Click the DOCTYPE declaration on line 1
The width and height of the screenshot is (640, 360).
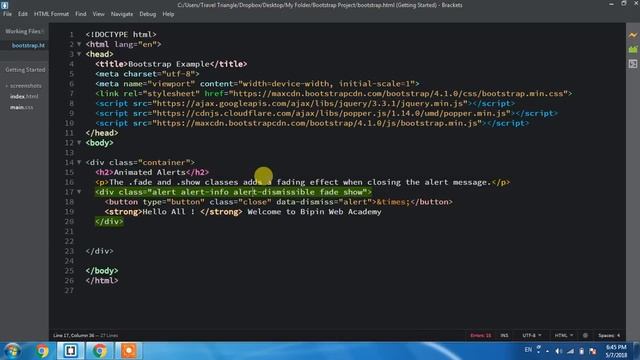tap(121, 35)
